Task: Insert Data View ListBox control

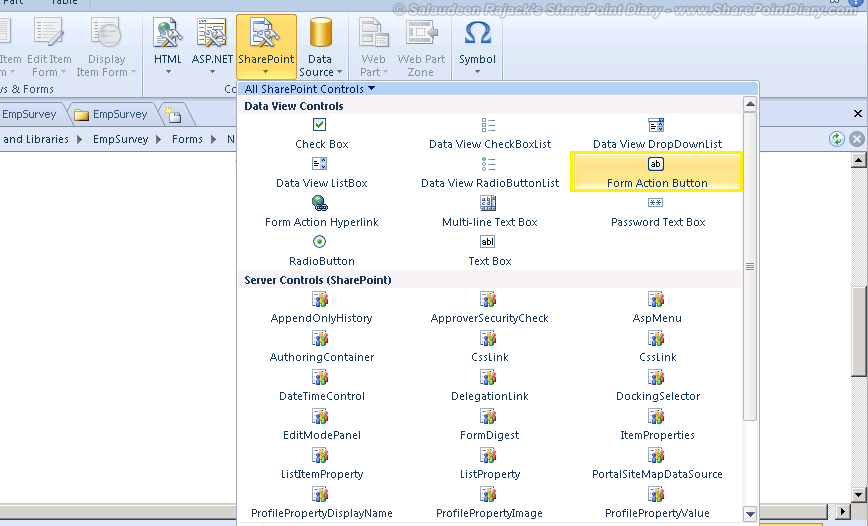Action: [322, 173]
